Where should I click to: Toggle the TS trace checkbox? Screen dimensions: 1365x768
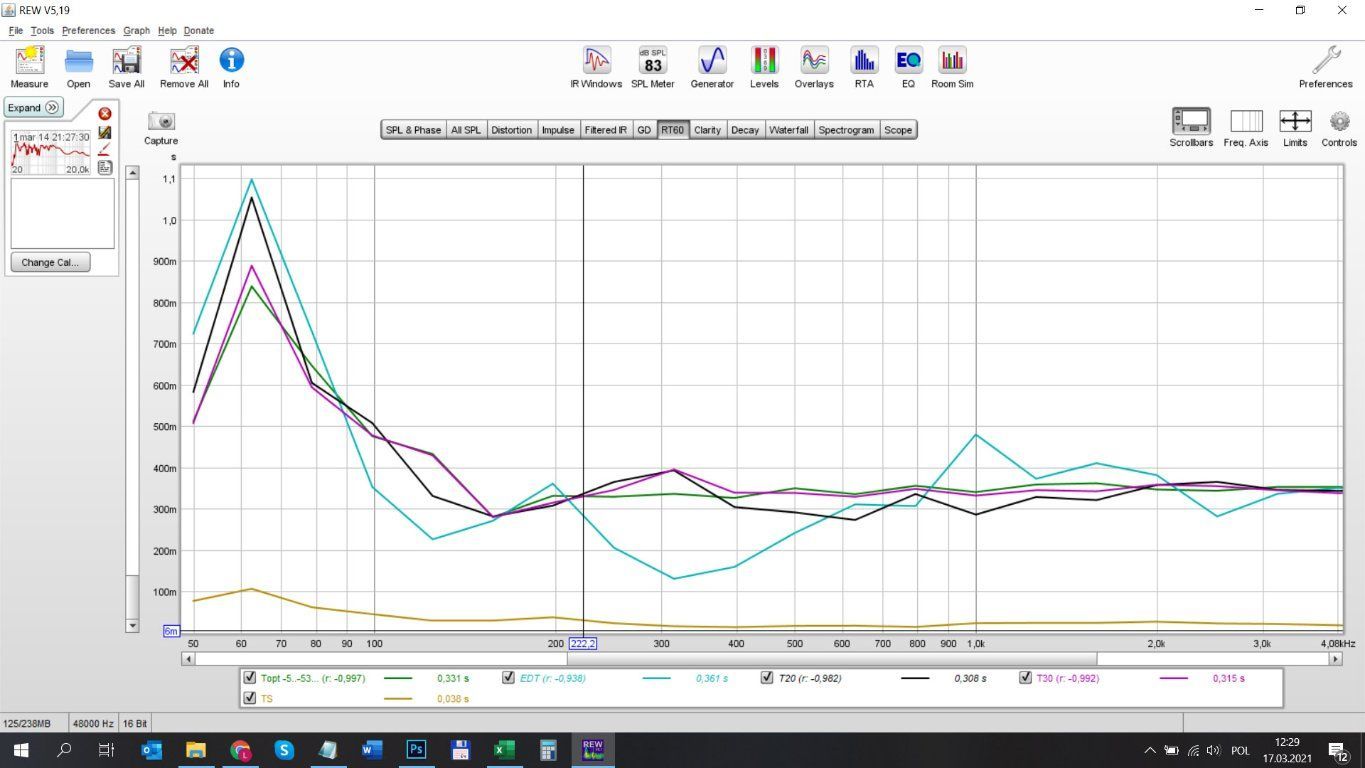(250, 698)
